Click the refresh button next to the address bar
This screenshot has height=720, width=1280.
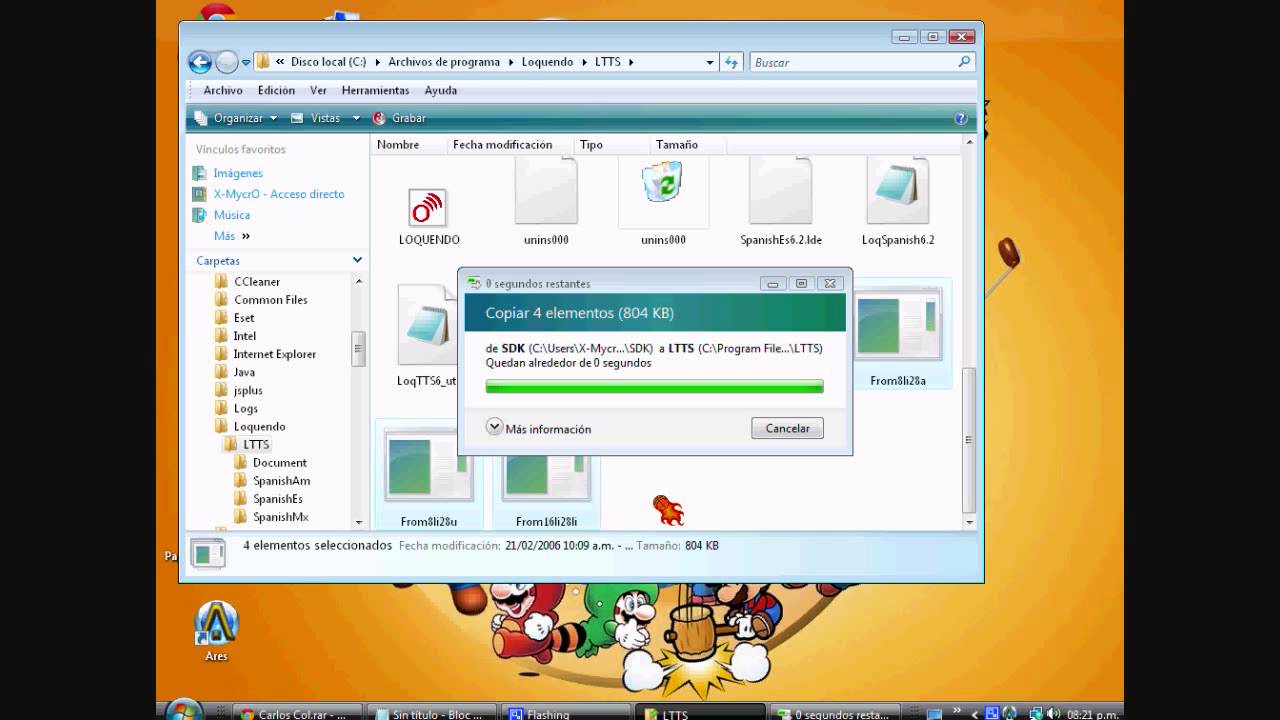731,62
